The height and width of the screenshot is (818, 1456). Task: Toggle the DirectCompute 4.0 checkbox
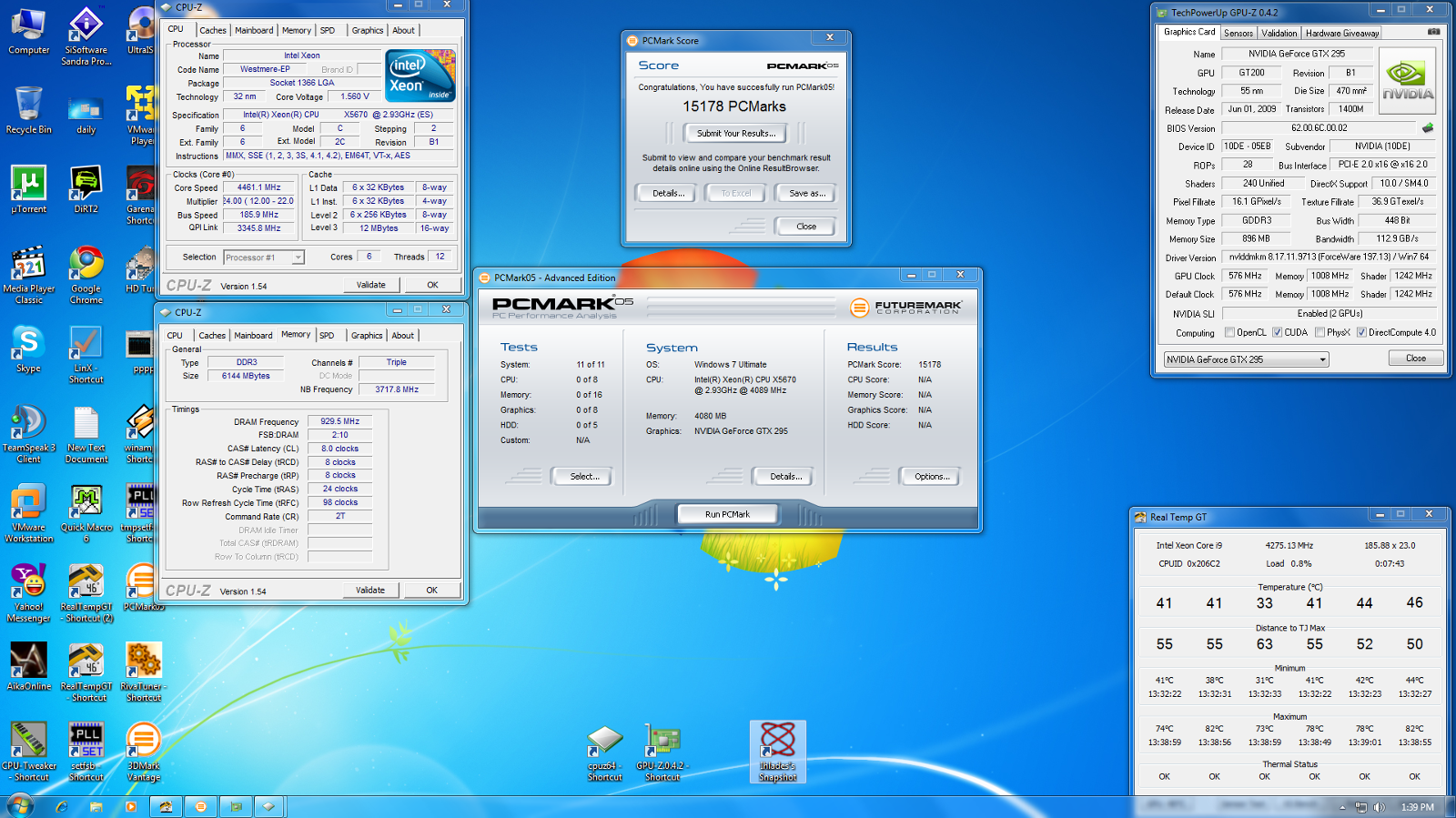(x=1361, y=332)
